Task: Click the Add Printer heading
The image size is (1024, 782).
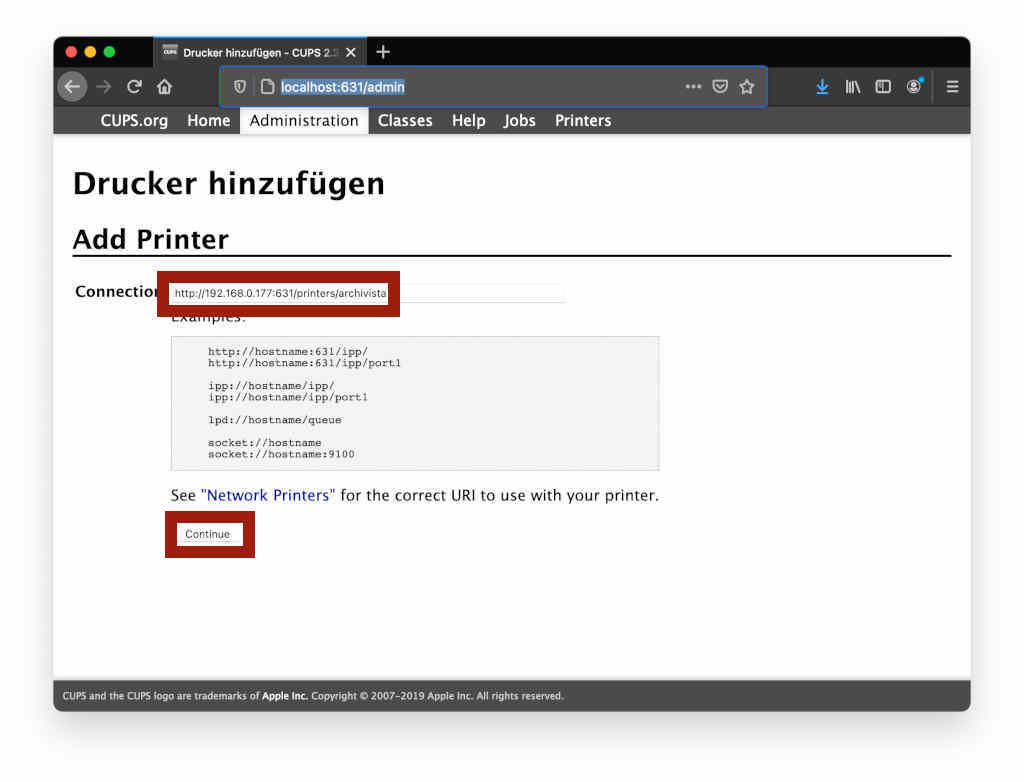Action: [150, 239]
